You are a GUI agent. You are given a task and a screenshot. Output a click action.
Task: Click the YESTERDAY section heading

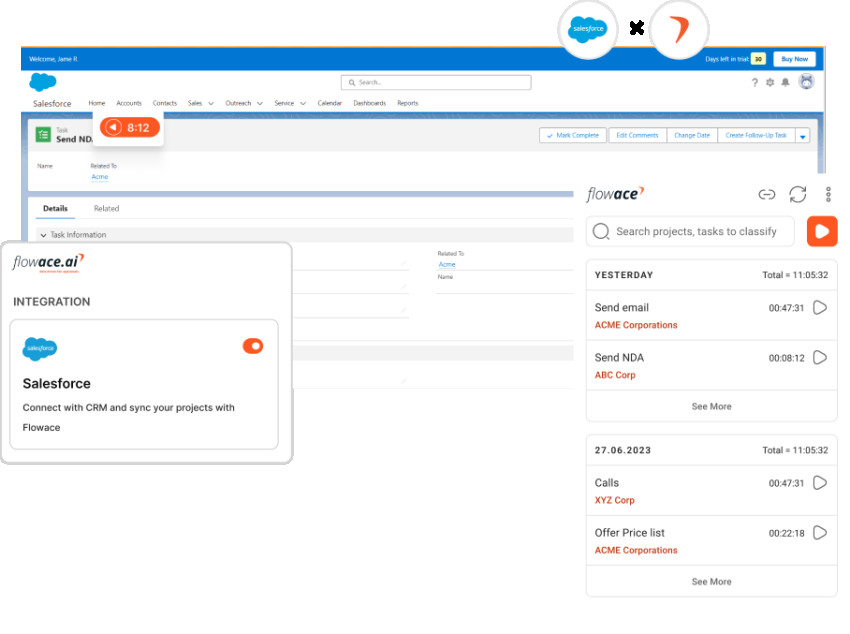point(623,275)
